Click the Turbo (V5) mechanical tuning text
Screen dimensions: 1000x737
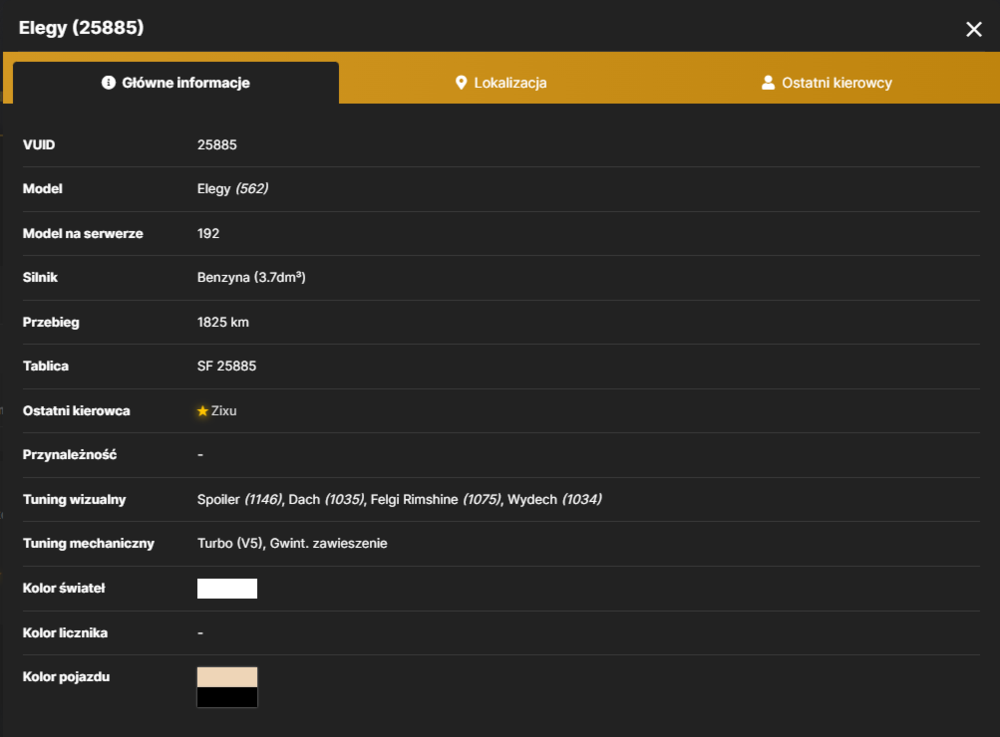tap(230, 543)
